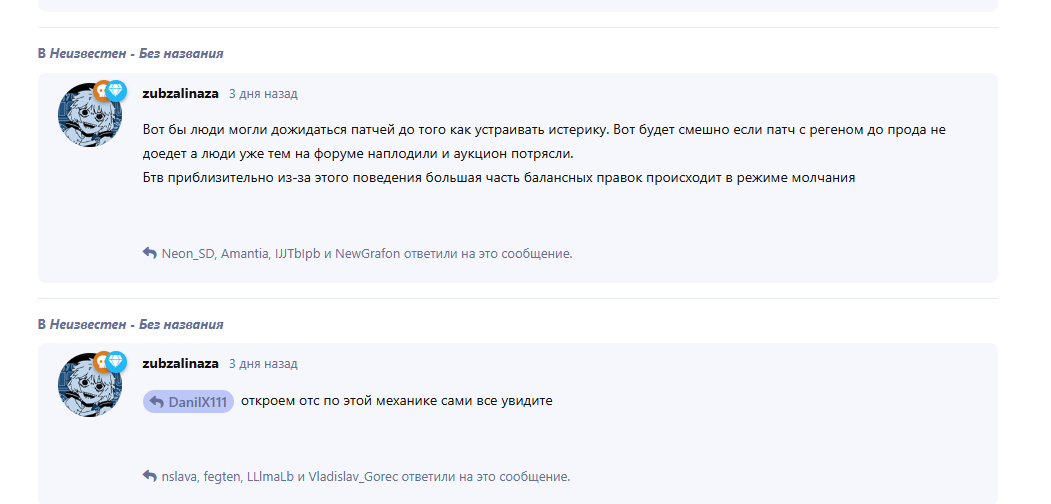Image resolution: width=1051 pixels, height=504 pixels.
Task: Click the blue diamond badge on the upper post's avatar
Action: 117,91
